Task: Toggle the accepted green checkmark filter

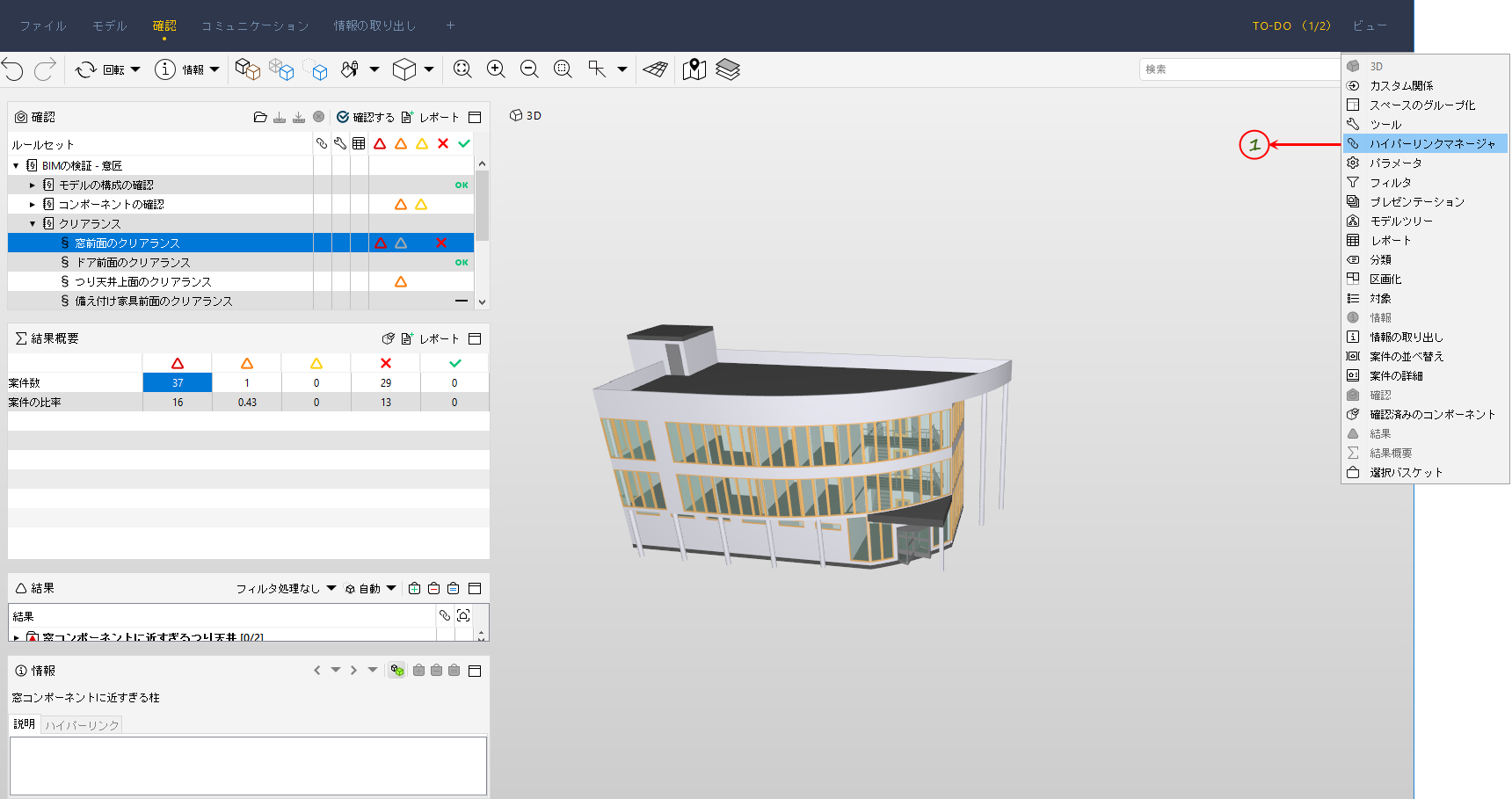Action: click(464, 143)
